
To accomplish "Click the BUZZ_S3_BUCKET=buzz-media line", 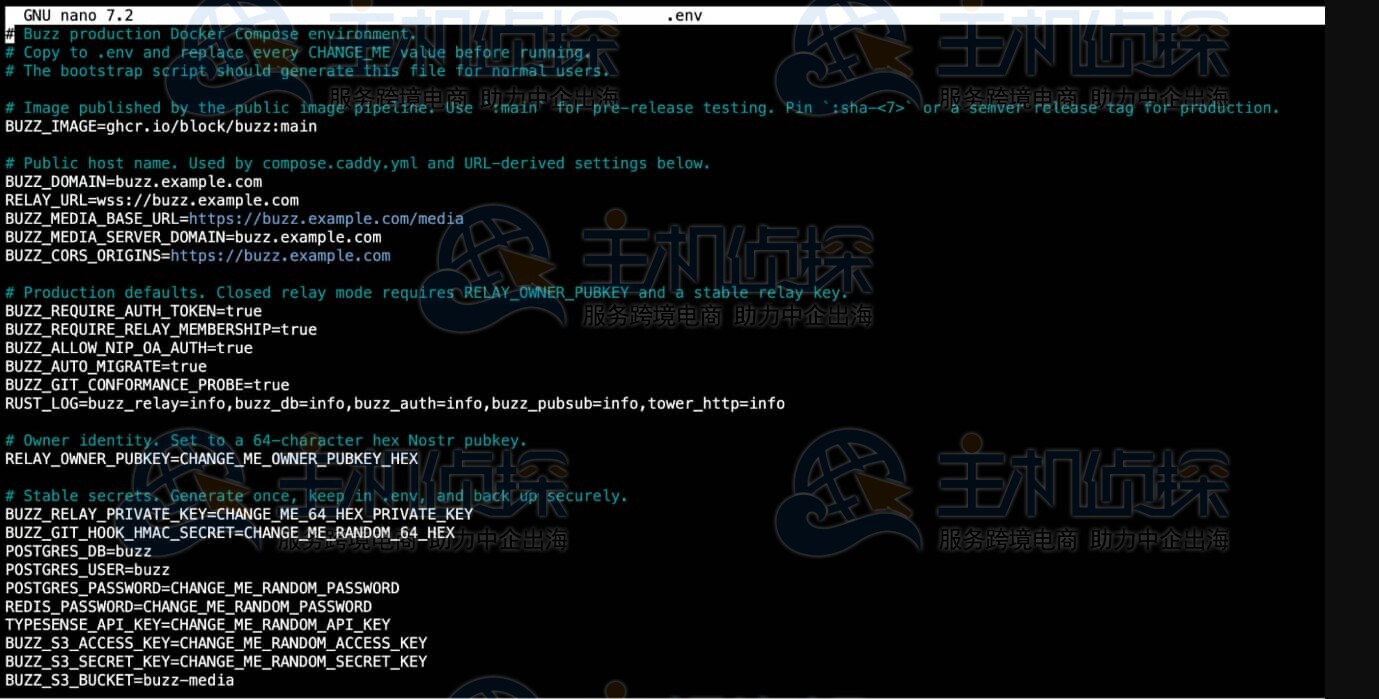I will coord(120,681).
